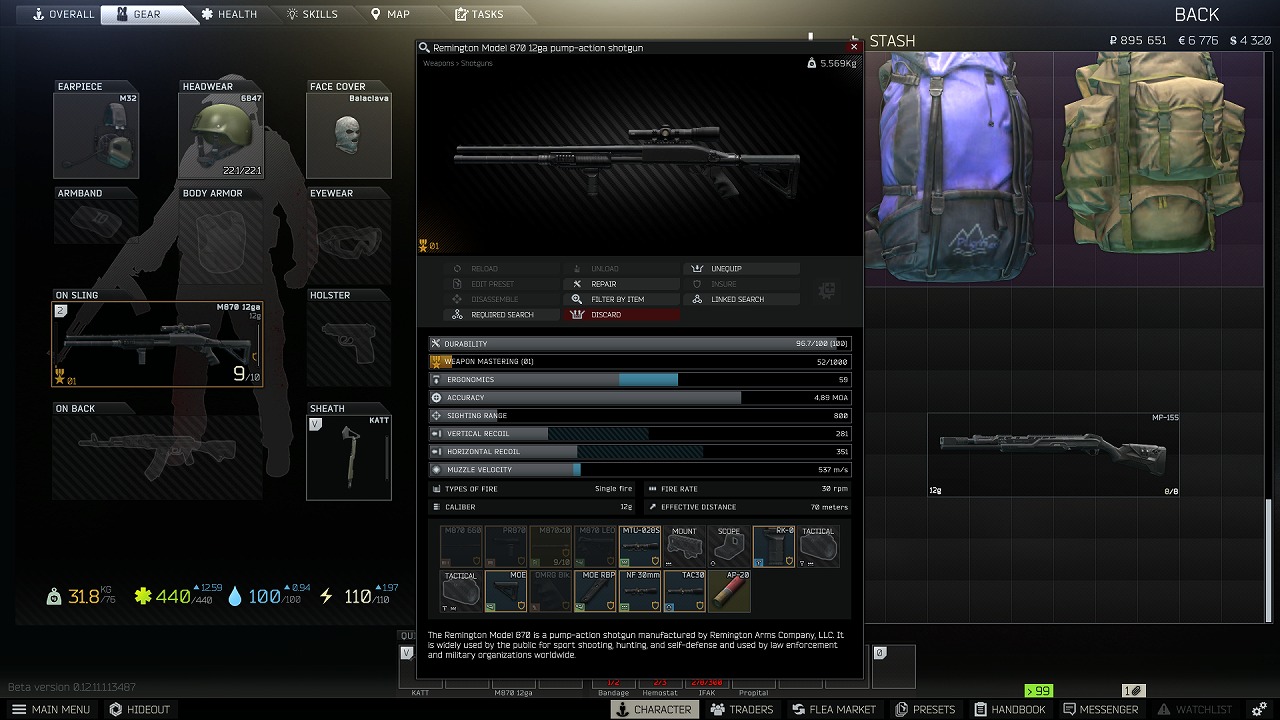Open Main Menu from bottom bar
Viewport: 1280px width, 720px height.
[x=53, y=709]
